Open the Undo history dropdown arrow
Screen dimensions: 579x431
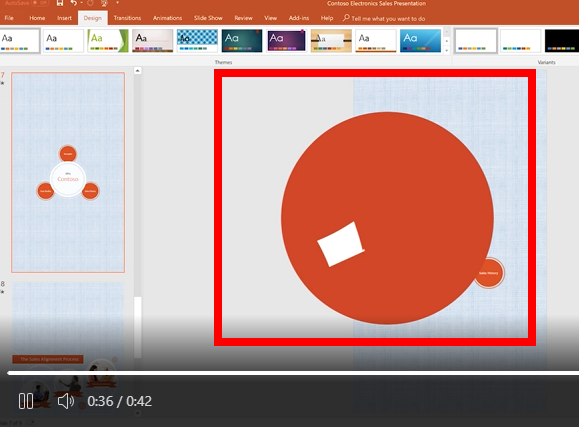coord(81,3)
